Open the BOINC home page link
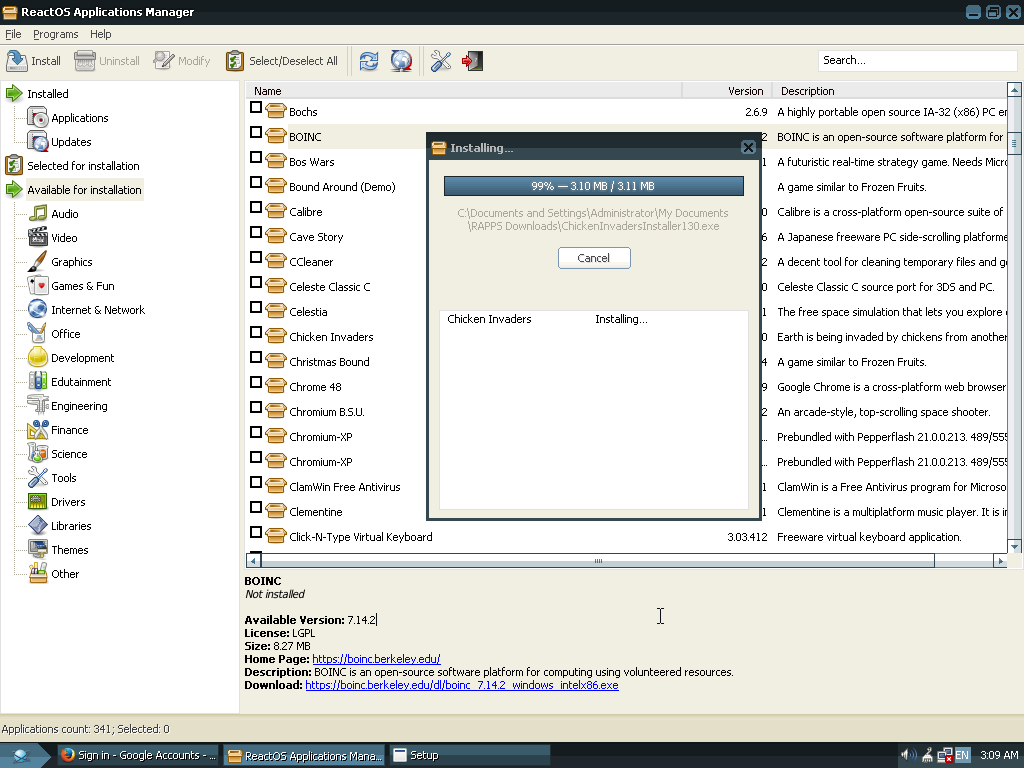Viewport: 1024px width, 768px height. (x=376, y=659)
